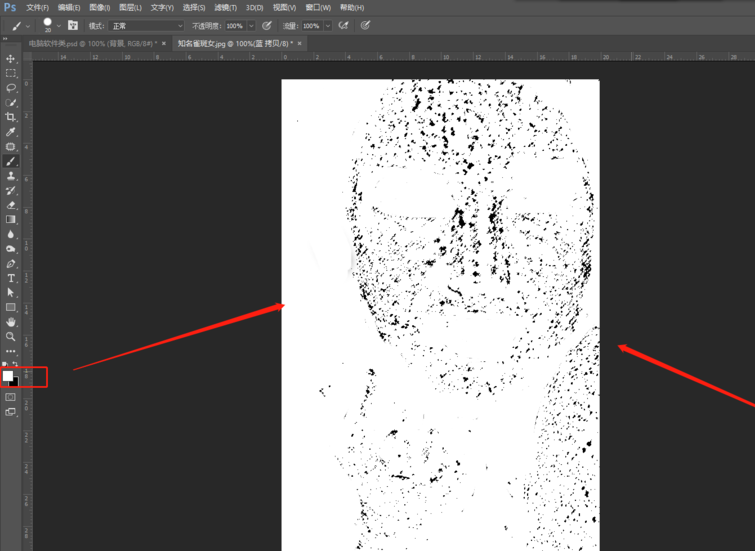Select the Eraser tool
This screenshot has width=755, height=551.
coord(11,205)
